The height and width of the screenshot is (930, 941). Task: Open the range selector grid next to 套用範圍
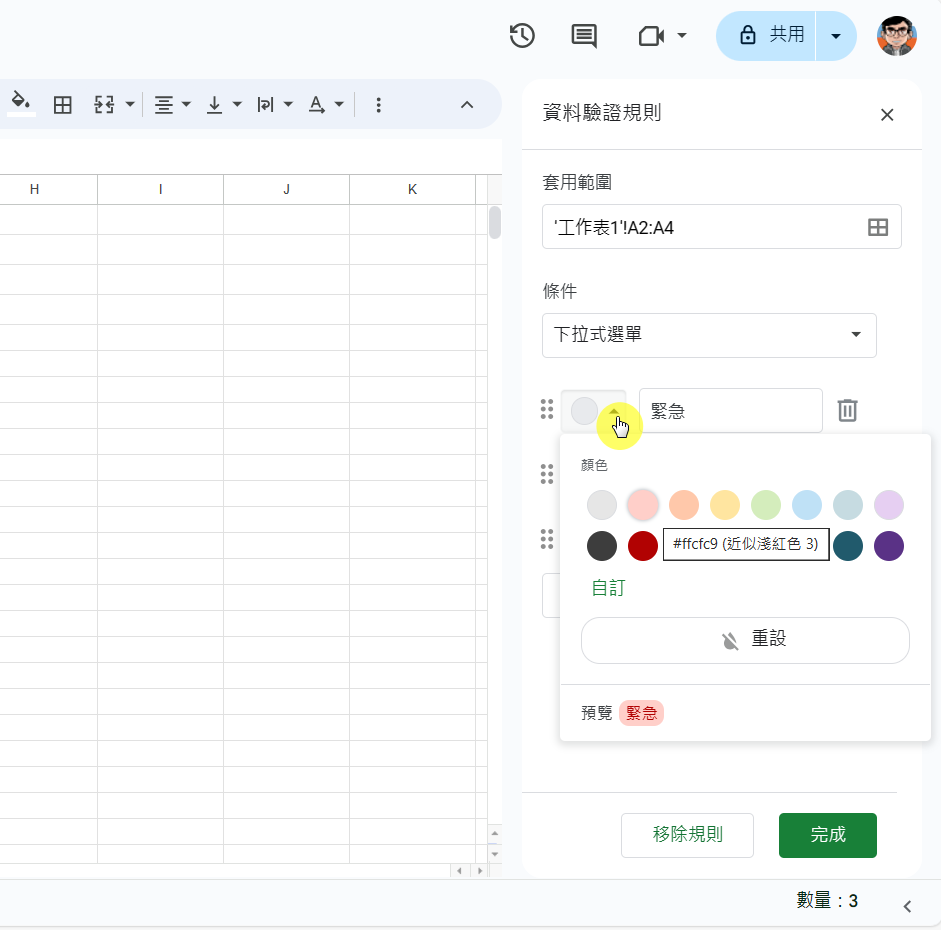[x=877, y=227]
